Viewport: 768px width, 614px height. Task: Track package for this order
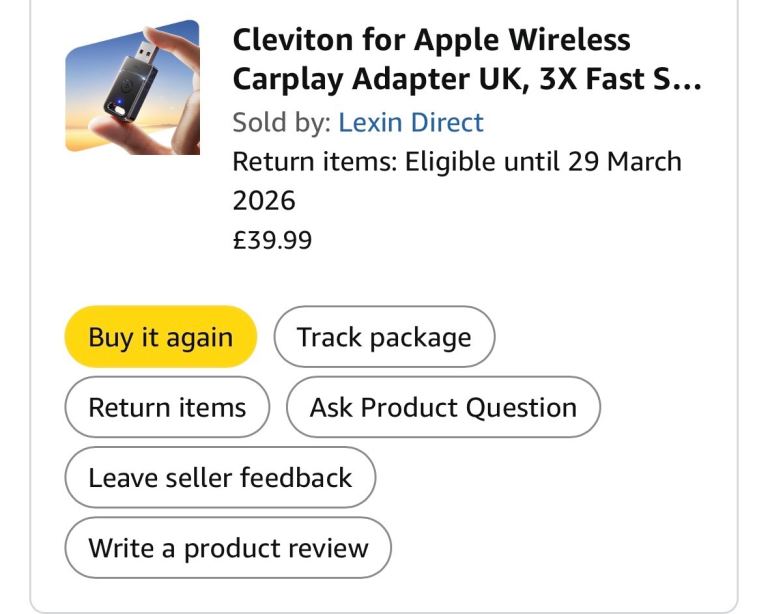[384, 337]
